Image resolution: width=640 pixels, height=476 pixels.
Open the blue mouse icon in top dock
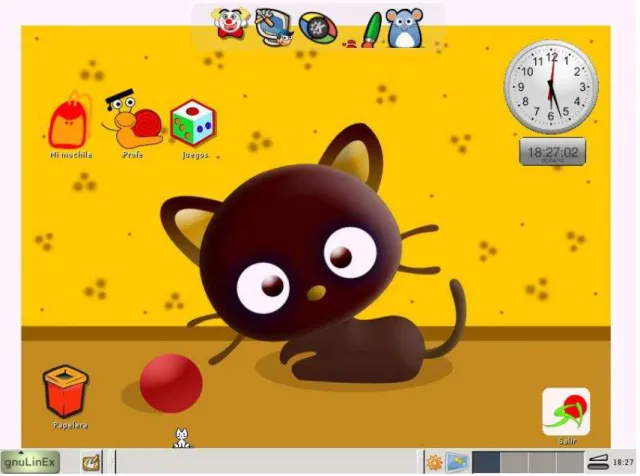[404, 28]
